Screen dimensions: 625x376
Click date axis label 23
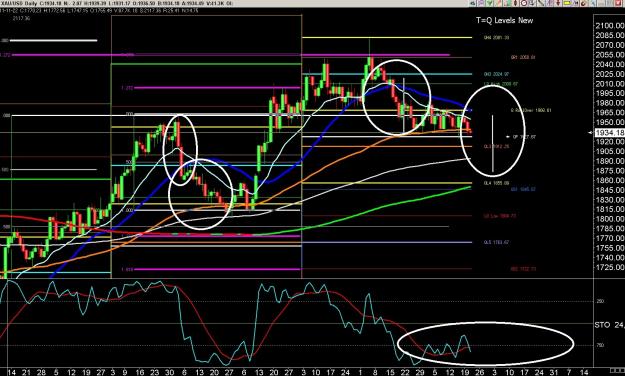pyautogui.click(x=154, y=372)
